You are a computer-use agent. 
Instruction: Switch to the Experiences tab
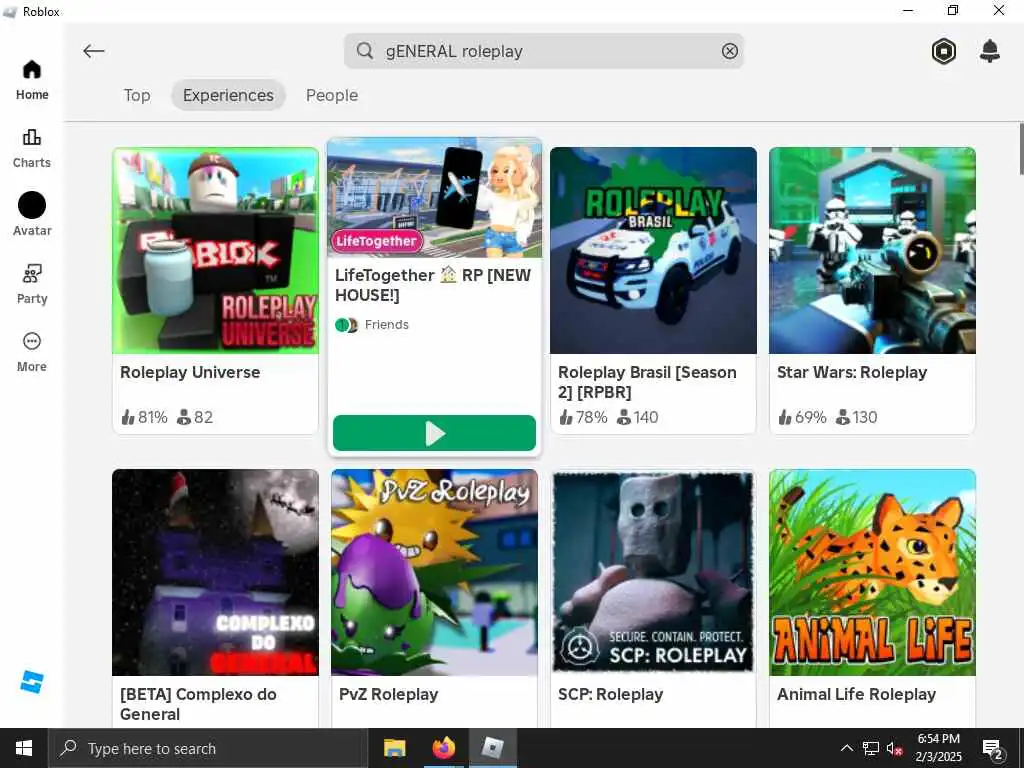tap(228, 95)
